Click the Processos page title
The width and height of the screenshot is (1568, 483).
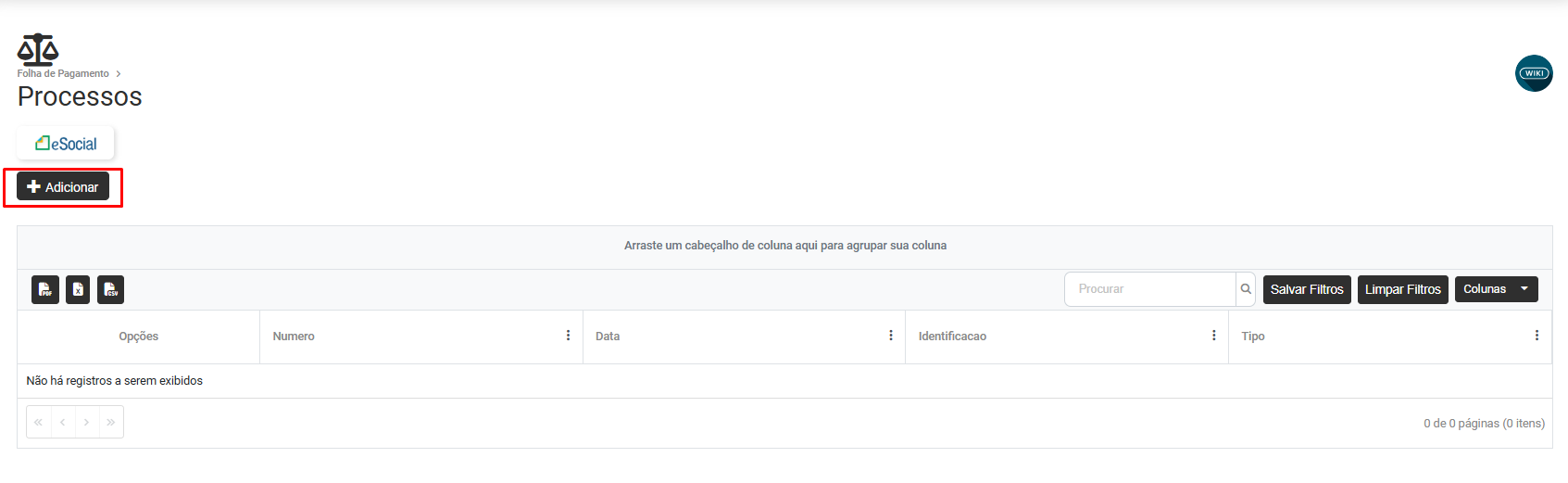tap(80, 96)
